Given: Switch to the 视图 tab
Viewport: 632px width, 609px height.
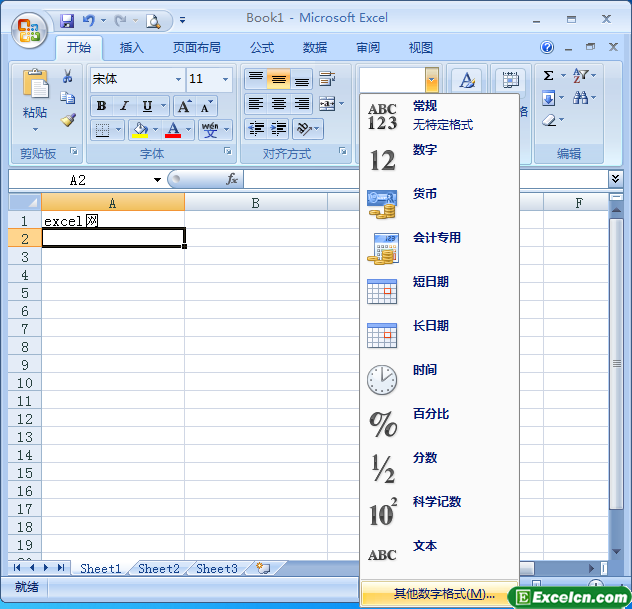Looking at the screenshot, I should (x=421, y=48).
